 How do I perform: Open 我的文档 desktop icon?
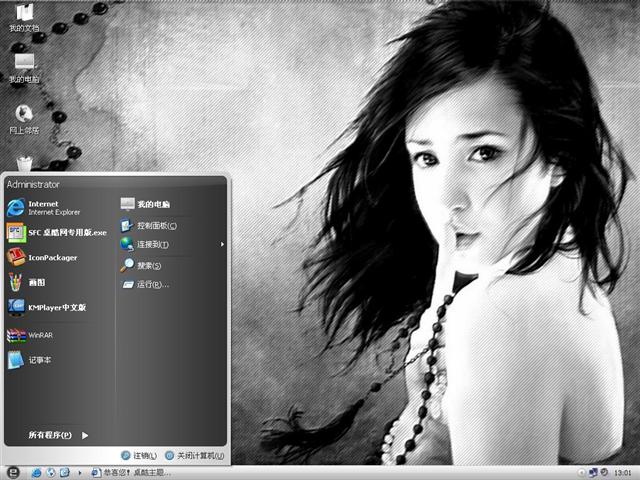[x=24, y=18]
